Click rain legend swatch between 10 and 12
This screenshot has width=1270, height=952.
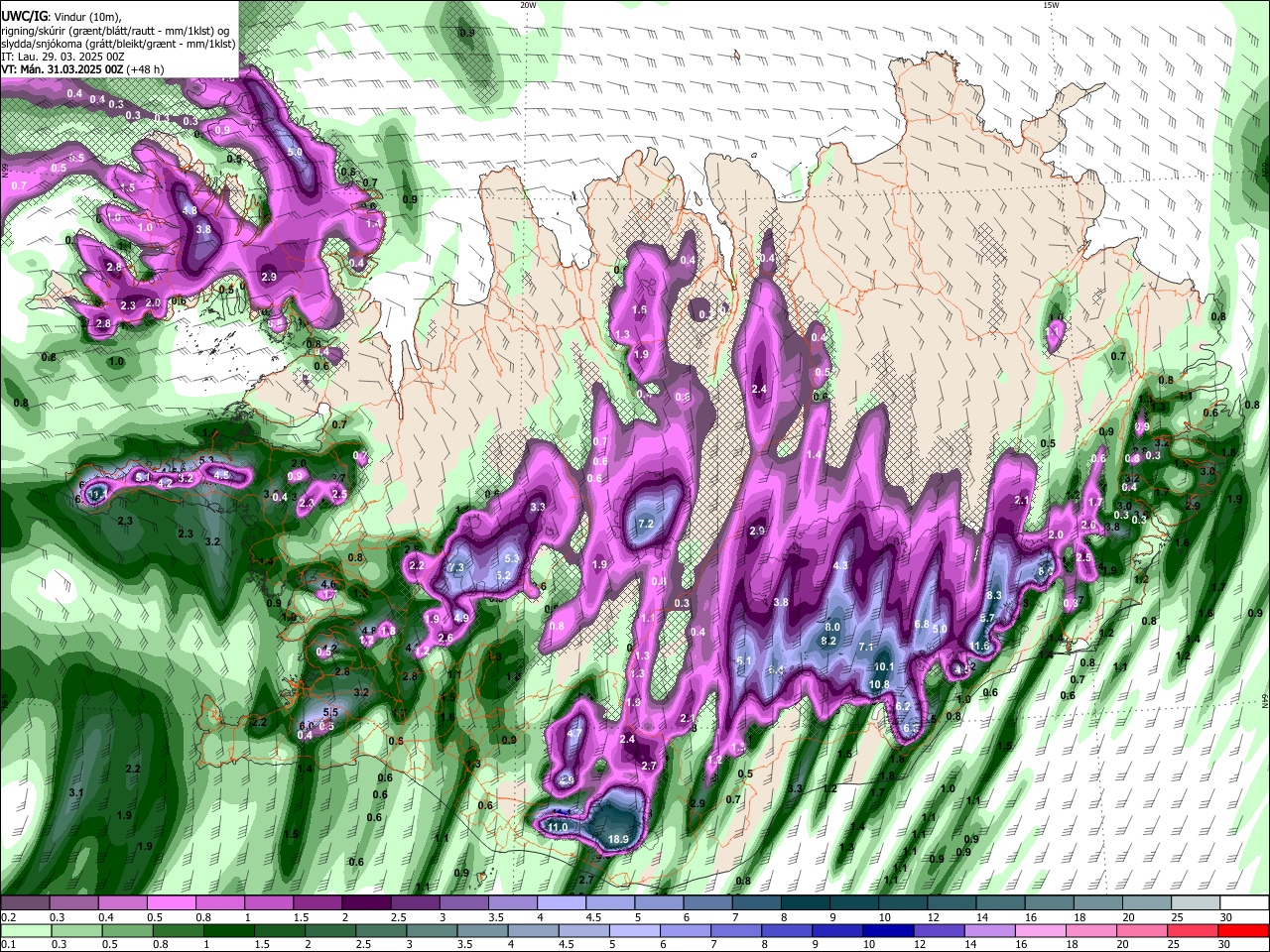click(x=889, y=931)
